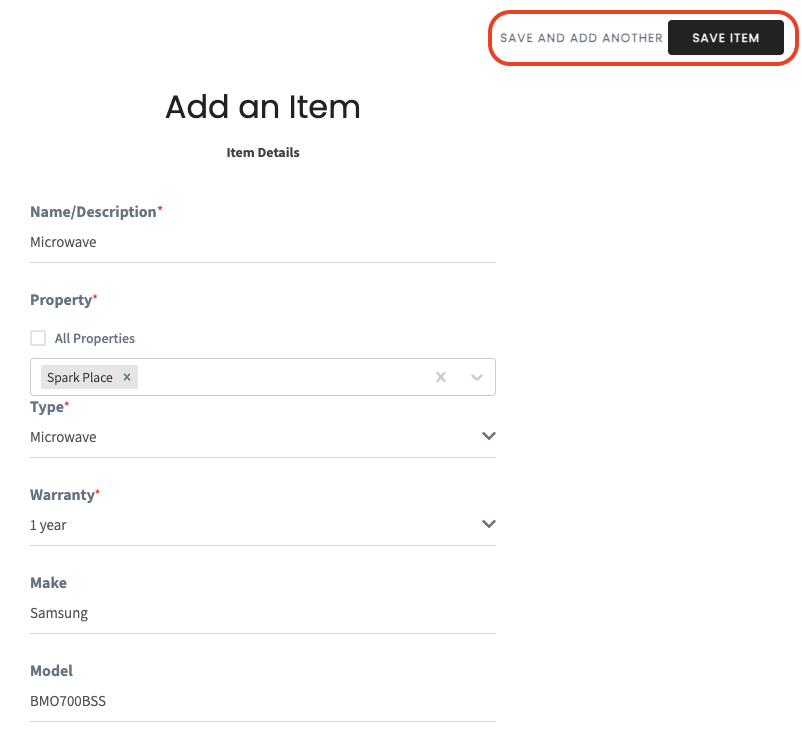Expand the Warranty dropdown arrow
Viewport: 802px width, 748px height.
click(x=488, y=524)
